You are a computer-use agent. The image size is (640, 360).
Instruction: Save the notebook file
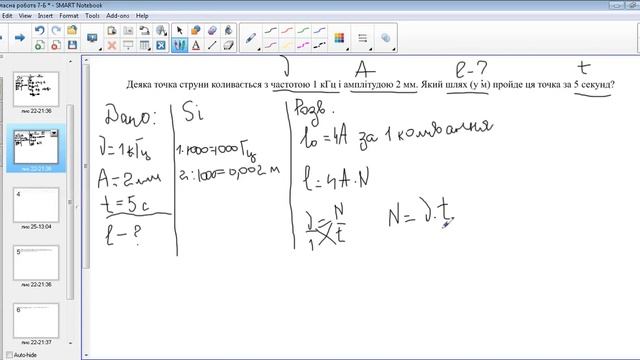click(72, 45)
